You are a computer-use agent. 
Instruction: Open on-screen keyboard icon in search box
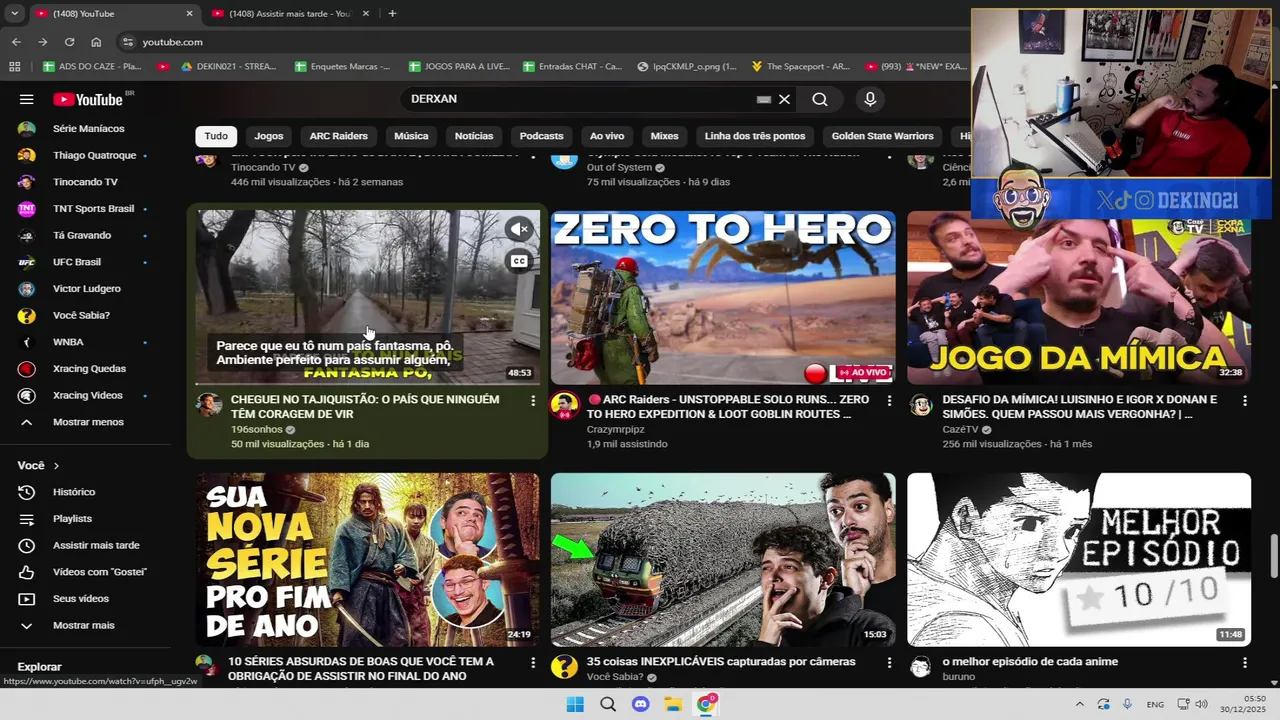click(x=764, y=99)
